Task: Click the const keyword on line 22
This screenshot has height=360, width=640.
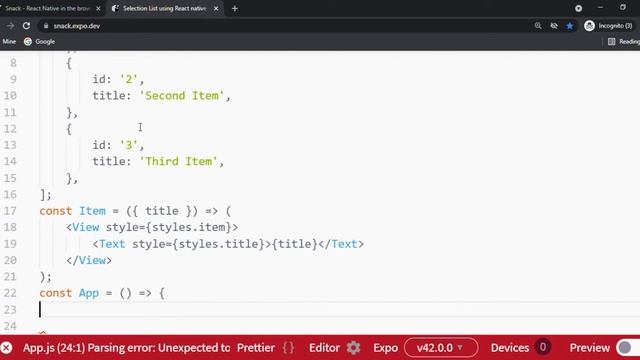Action: coord(56,293)
